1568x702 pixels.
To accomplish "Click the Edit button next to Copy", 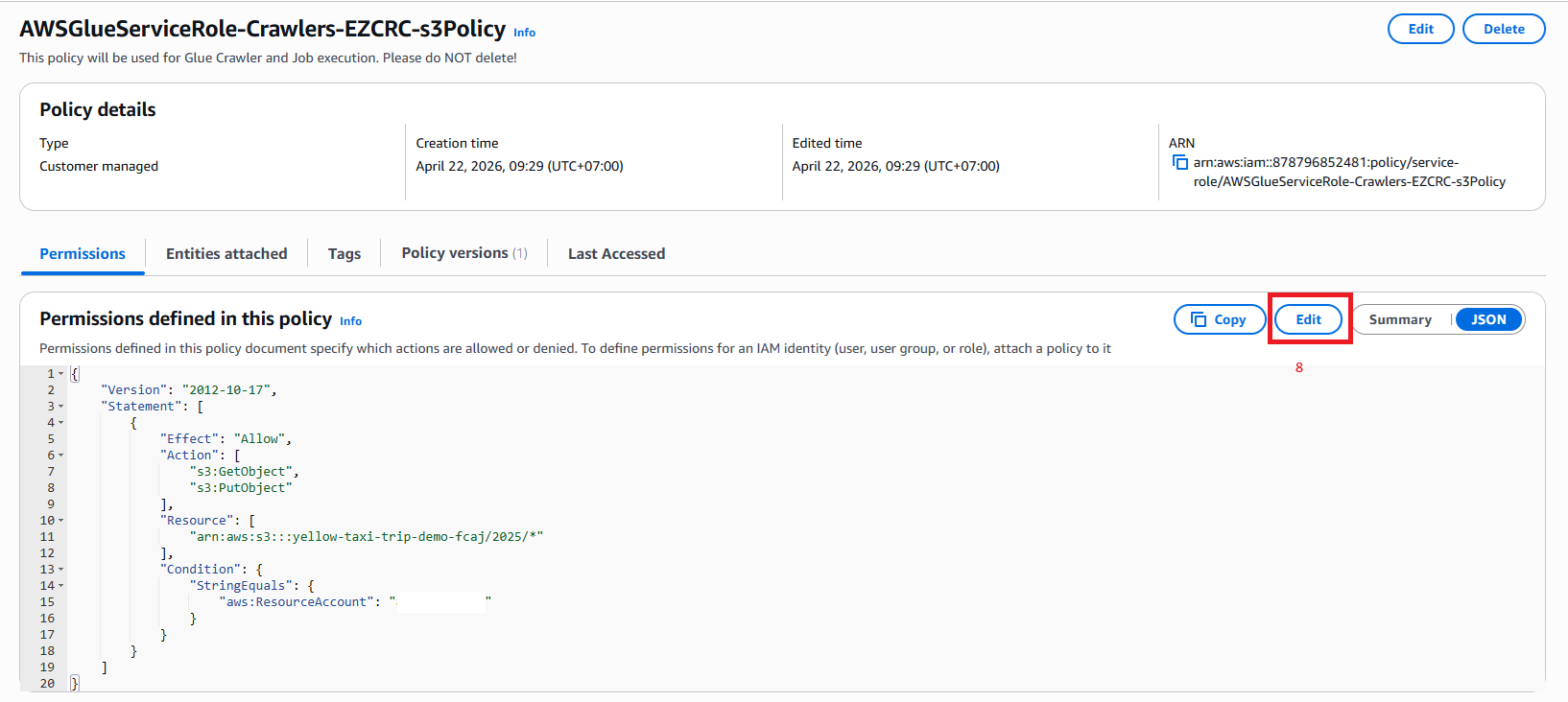I will click(1308, 319).
